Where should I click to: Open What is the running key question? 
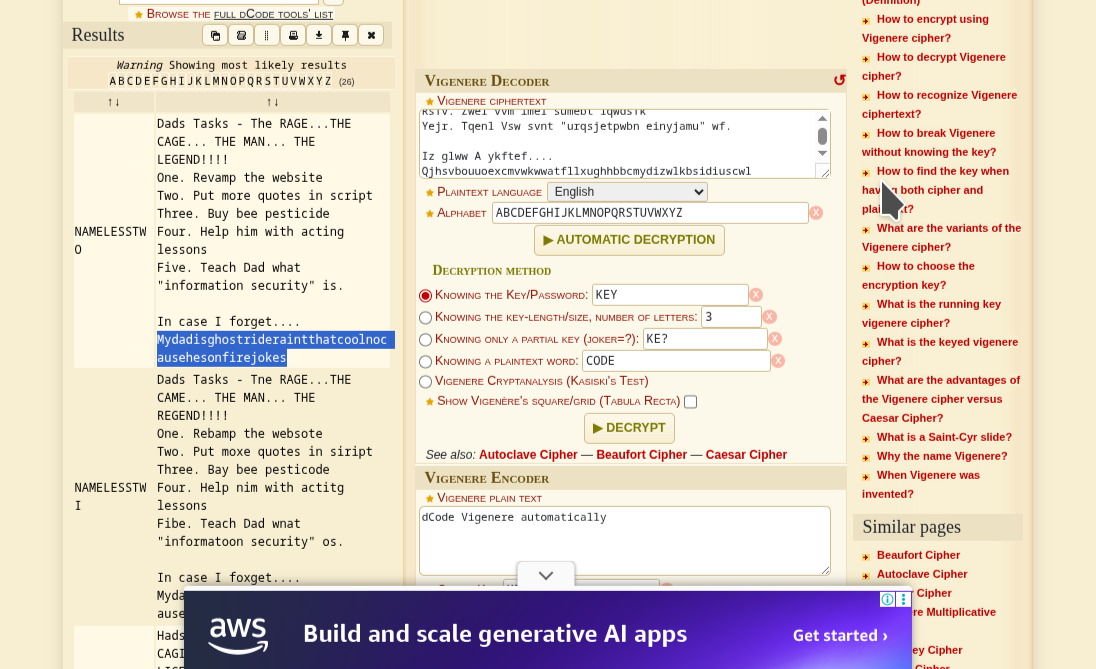tap(932, 313)
